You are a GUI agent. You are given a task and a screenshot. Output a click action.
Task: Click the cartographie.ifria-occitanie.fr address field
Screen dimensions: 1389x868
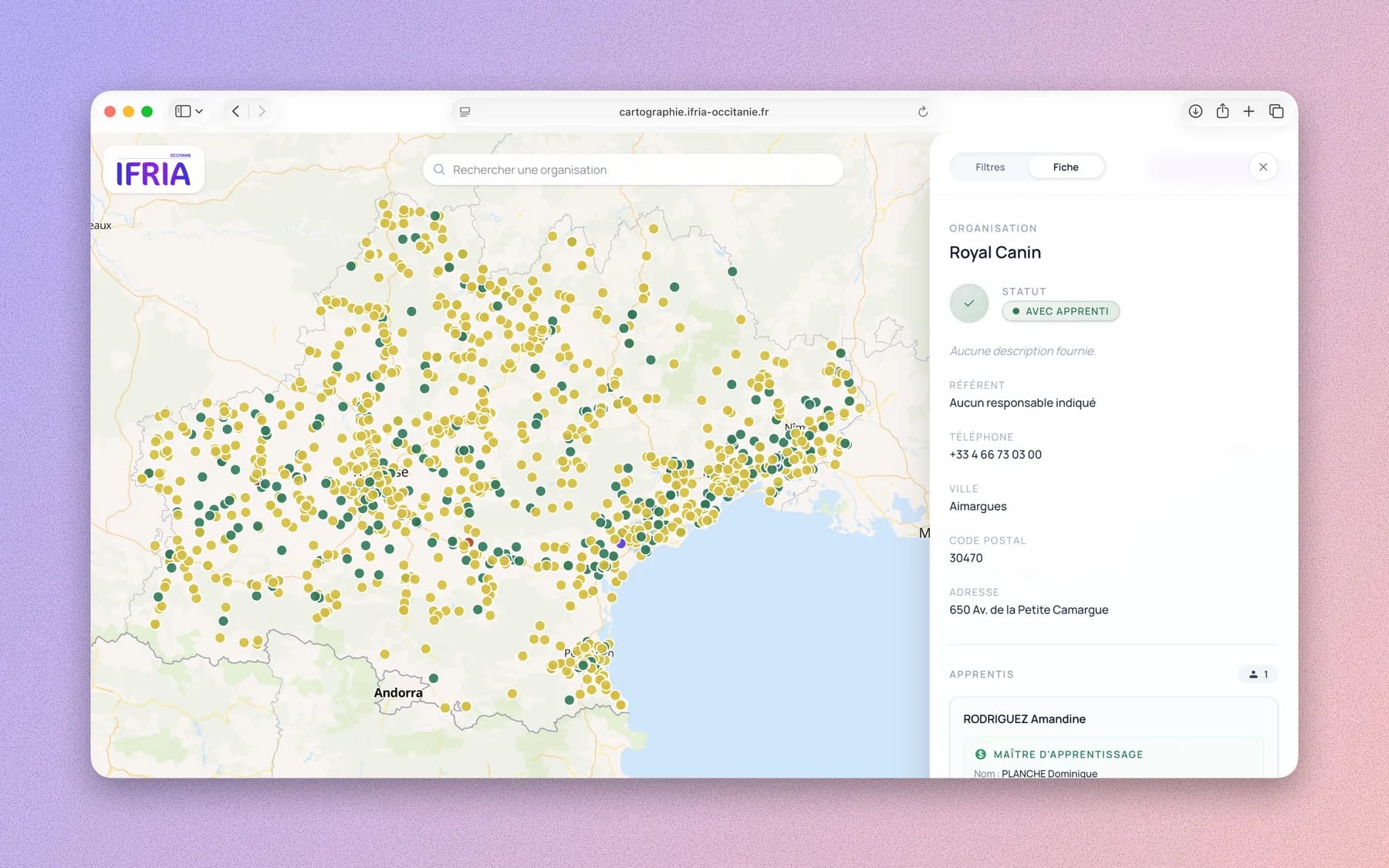pos(694,112)
